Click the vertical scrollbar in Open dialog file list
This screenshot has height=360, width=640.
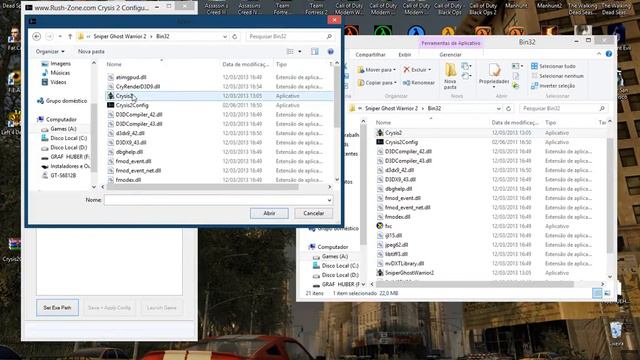coord(337,98)
